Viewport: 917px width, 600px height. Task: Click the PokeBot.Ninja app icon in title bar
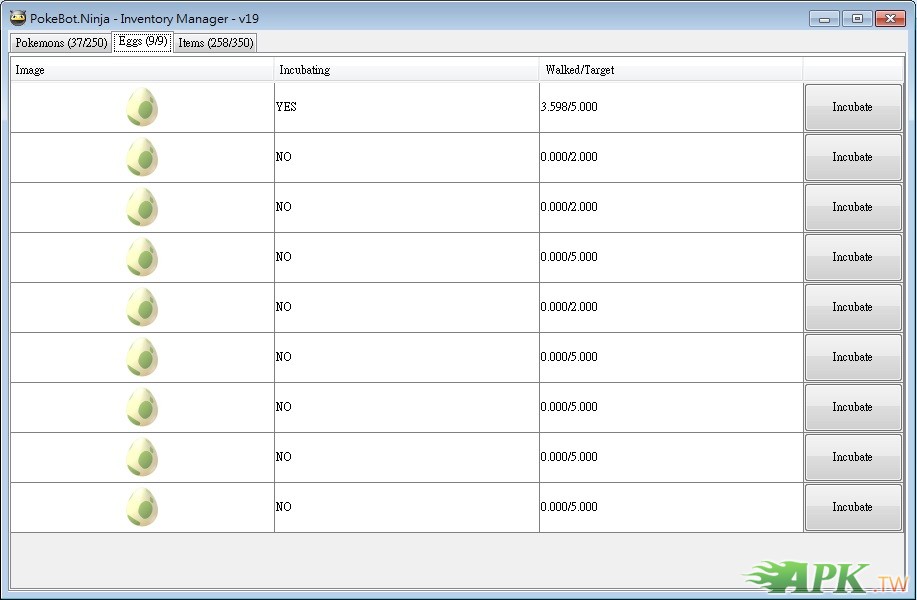pyautogui.click(x=18, y=17)
